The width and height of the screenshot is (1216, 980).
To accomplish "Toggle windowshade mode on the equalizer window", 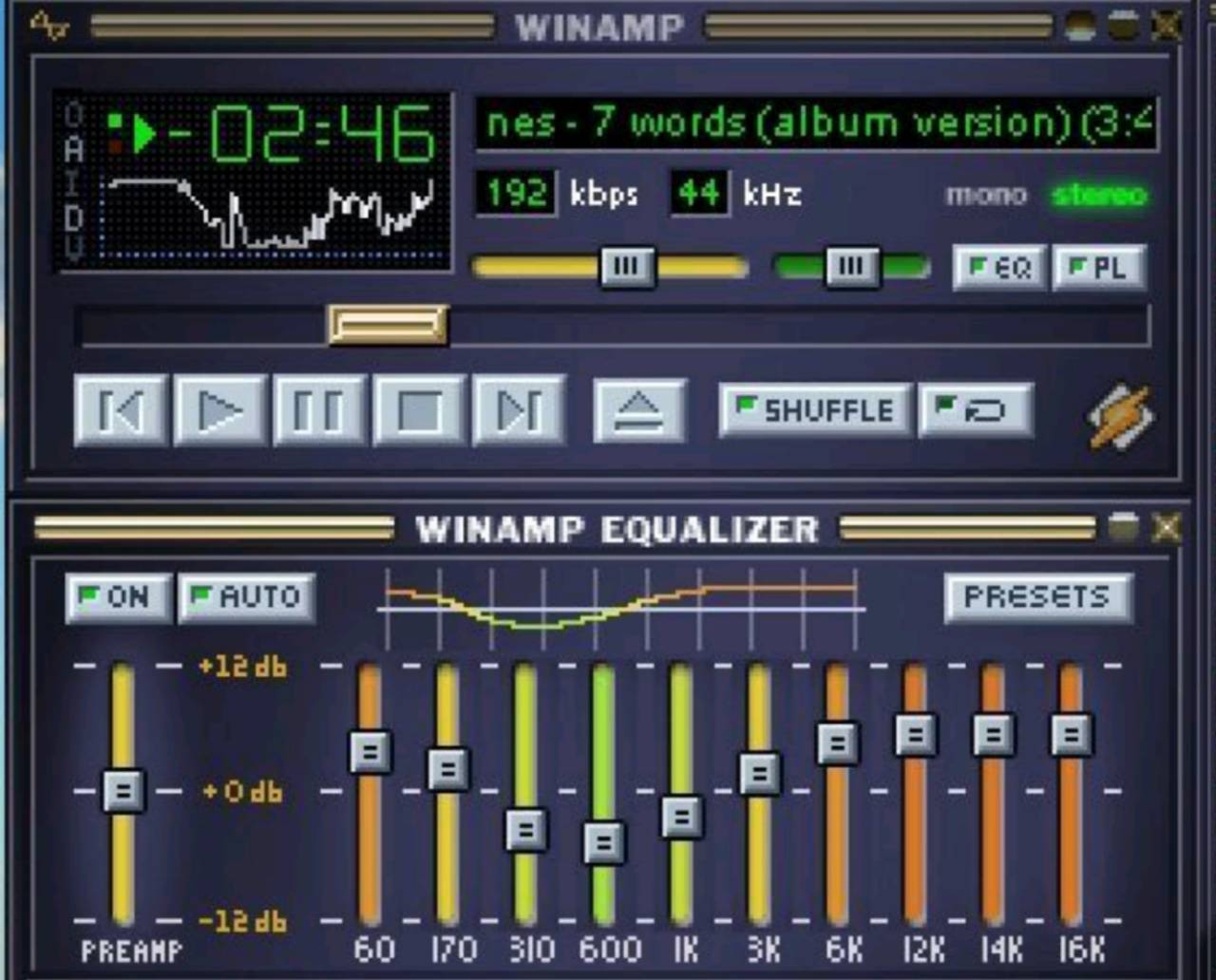I will point(1123,527).
